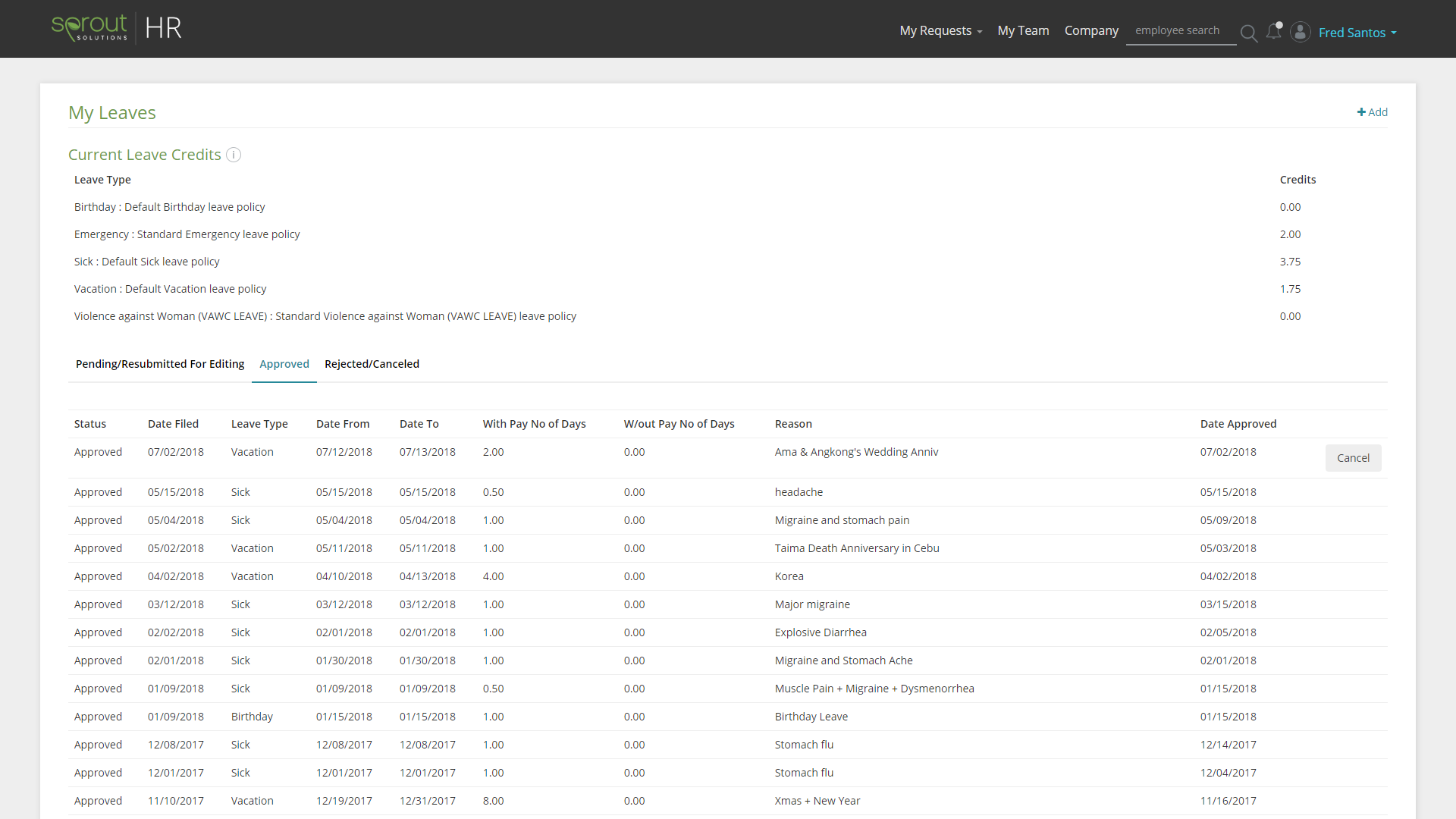Open the Pending/Resubmitted For Editing tab

point(159,364)
